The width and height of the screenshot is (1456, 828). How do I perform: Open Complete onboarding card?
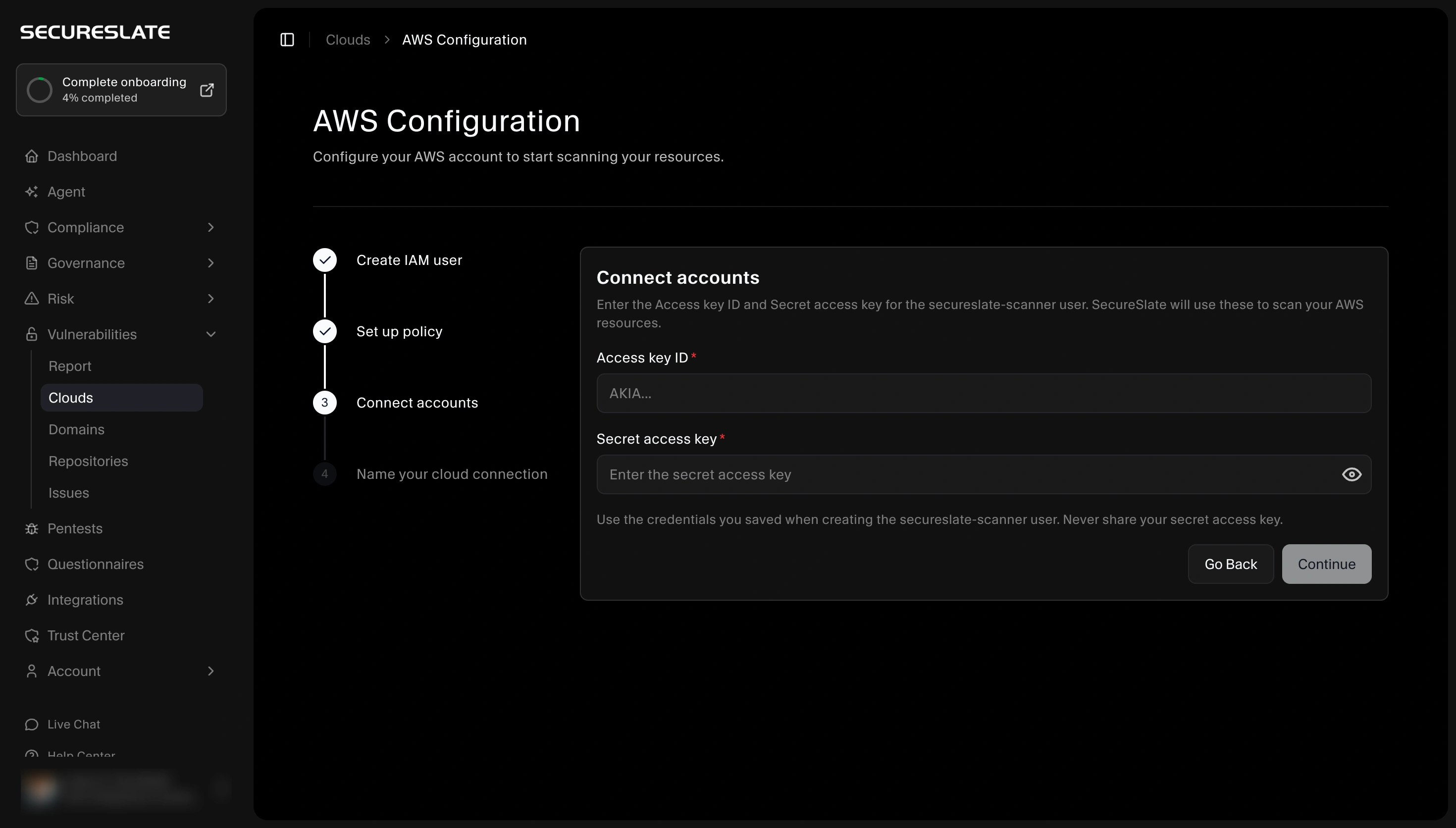click(x=121, y=90)
